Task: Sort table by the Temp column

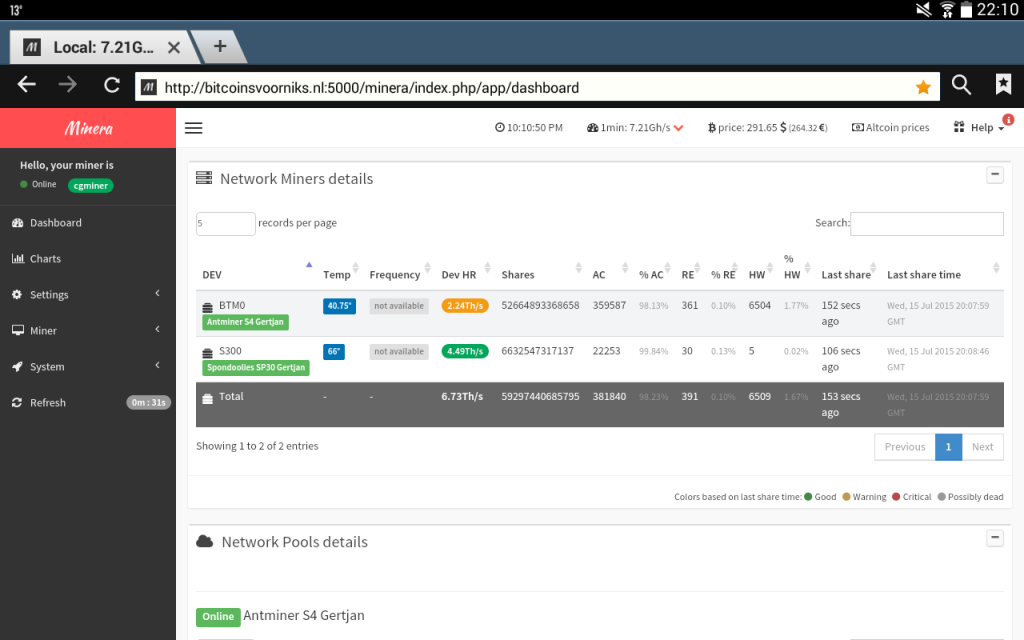Action: [338, 275]
